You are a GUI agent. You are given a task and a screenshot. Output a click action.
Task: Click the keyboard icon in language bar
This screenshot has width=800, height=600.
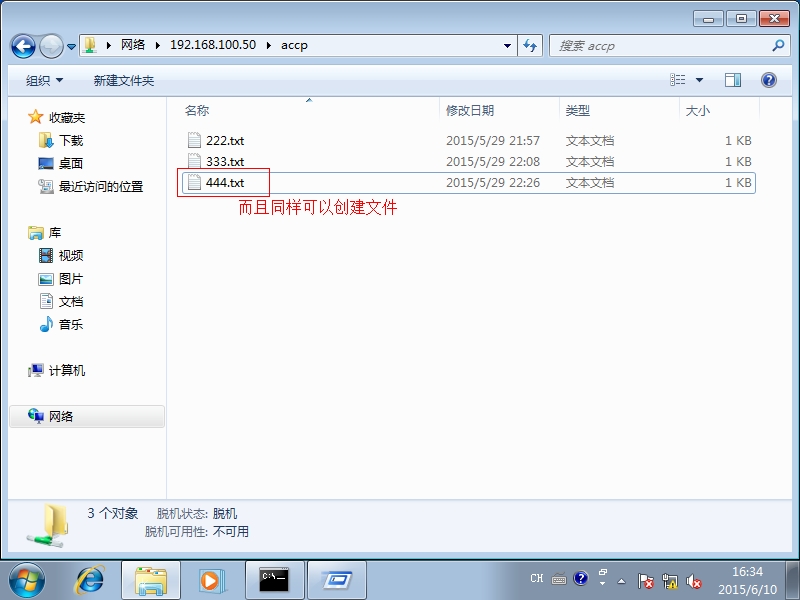tap(559, 579)
